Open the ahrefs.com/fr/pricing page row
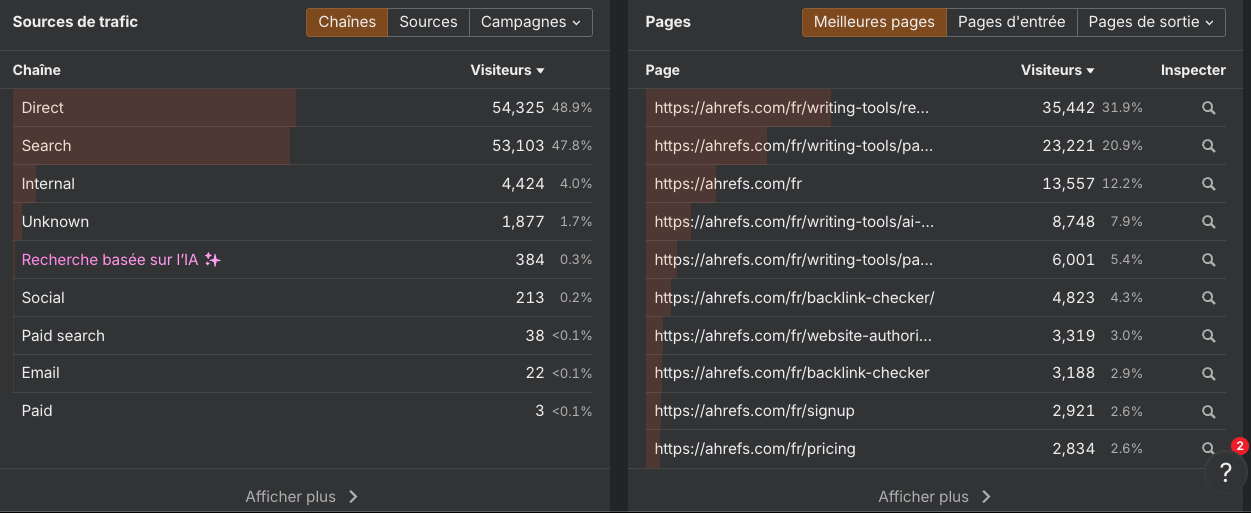 755,449
